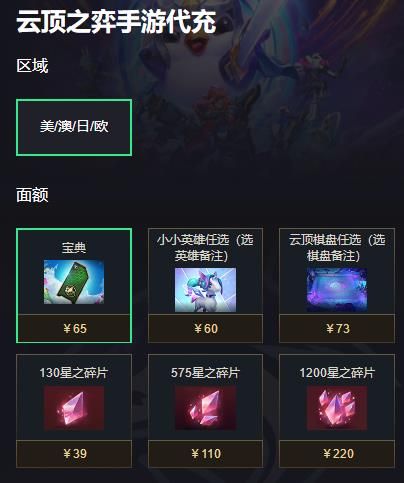Click the ¥220 price label
This screenshot has width=404, height=483.
(338, 454)
